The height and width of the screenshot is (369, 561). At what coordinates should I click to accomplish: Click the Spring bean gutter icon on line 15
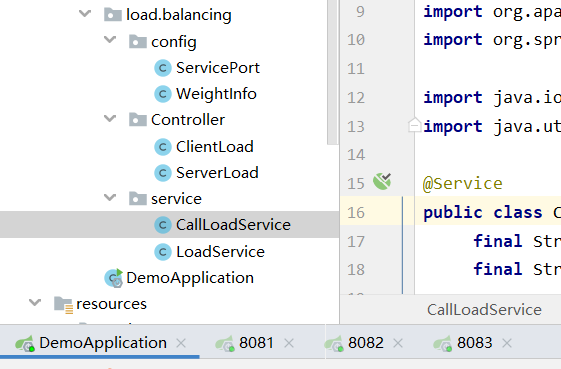click(x=382, y=181)
